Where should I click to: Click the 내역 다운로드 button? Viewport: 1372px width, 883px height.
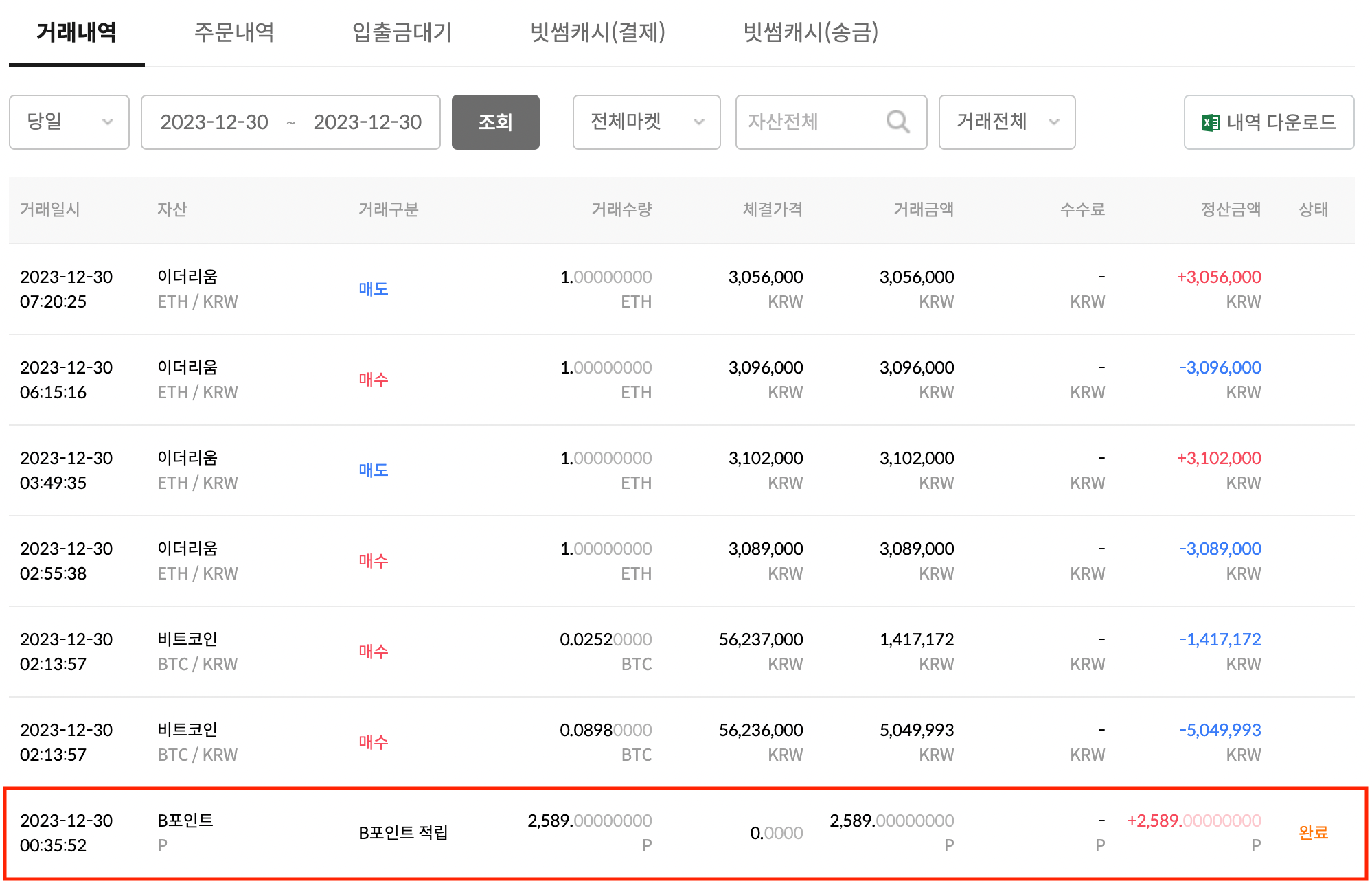tap(1269, 122)
